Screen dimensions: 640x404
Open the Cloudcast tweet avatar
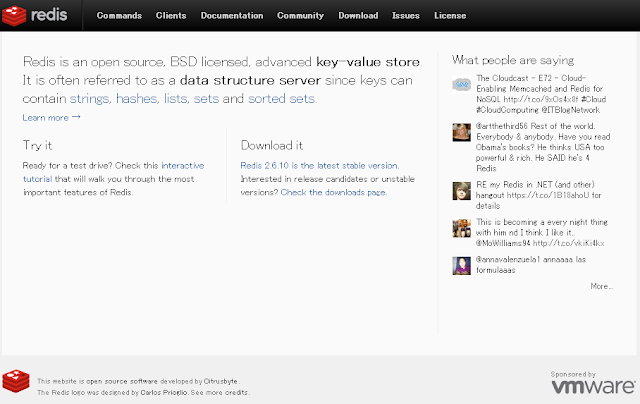coord(462,84)
